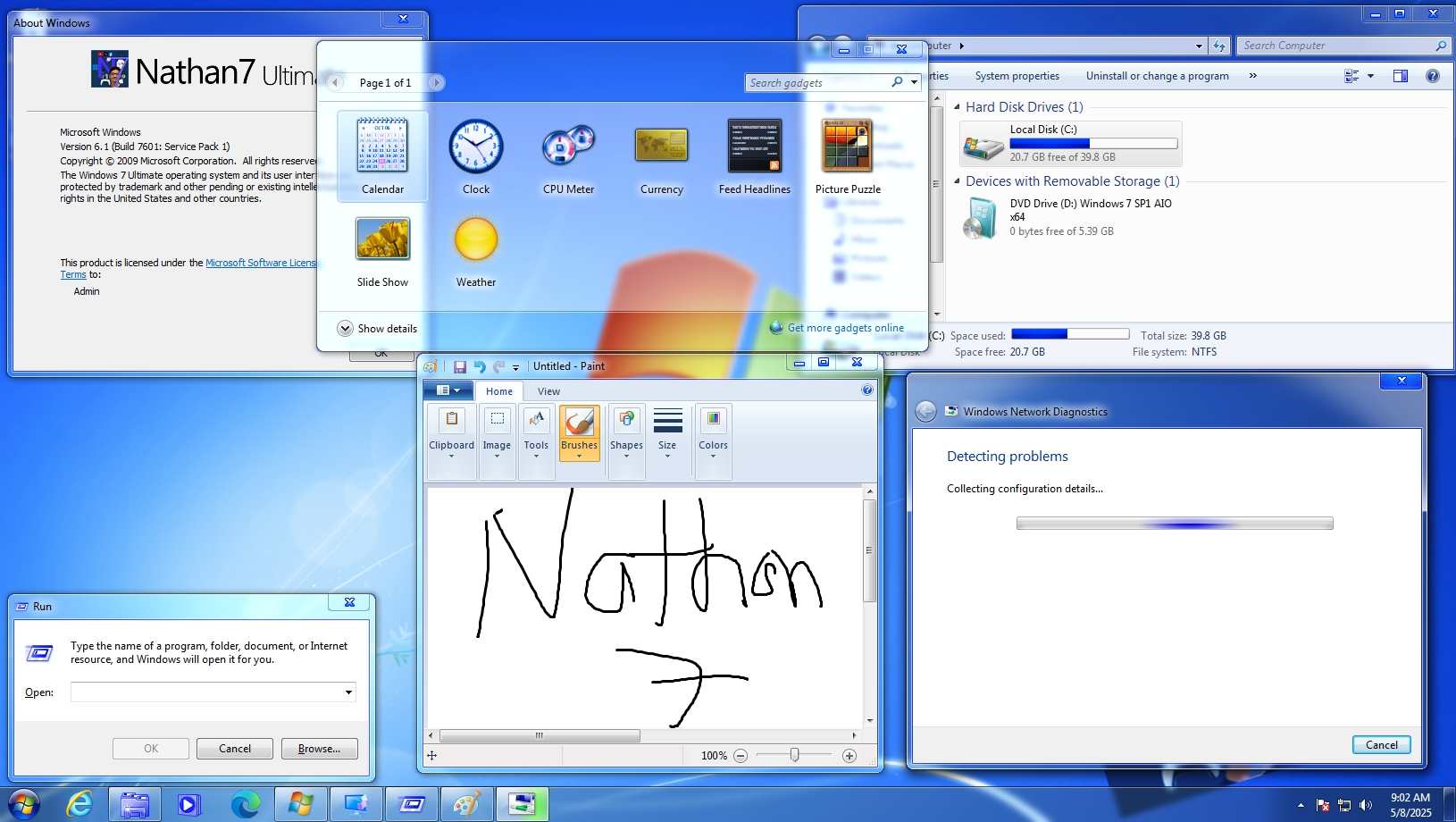The width and height of the screenshot is (1456, 822).
Task: Open the Shapes gallery in Paint
Action: 625,433
